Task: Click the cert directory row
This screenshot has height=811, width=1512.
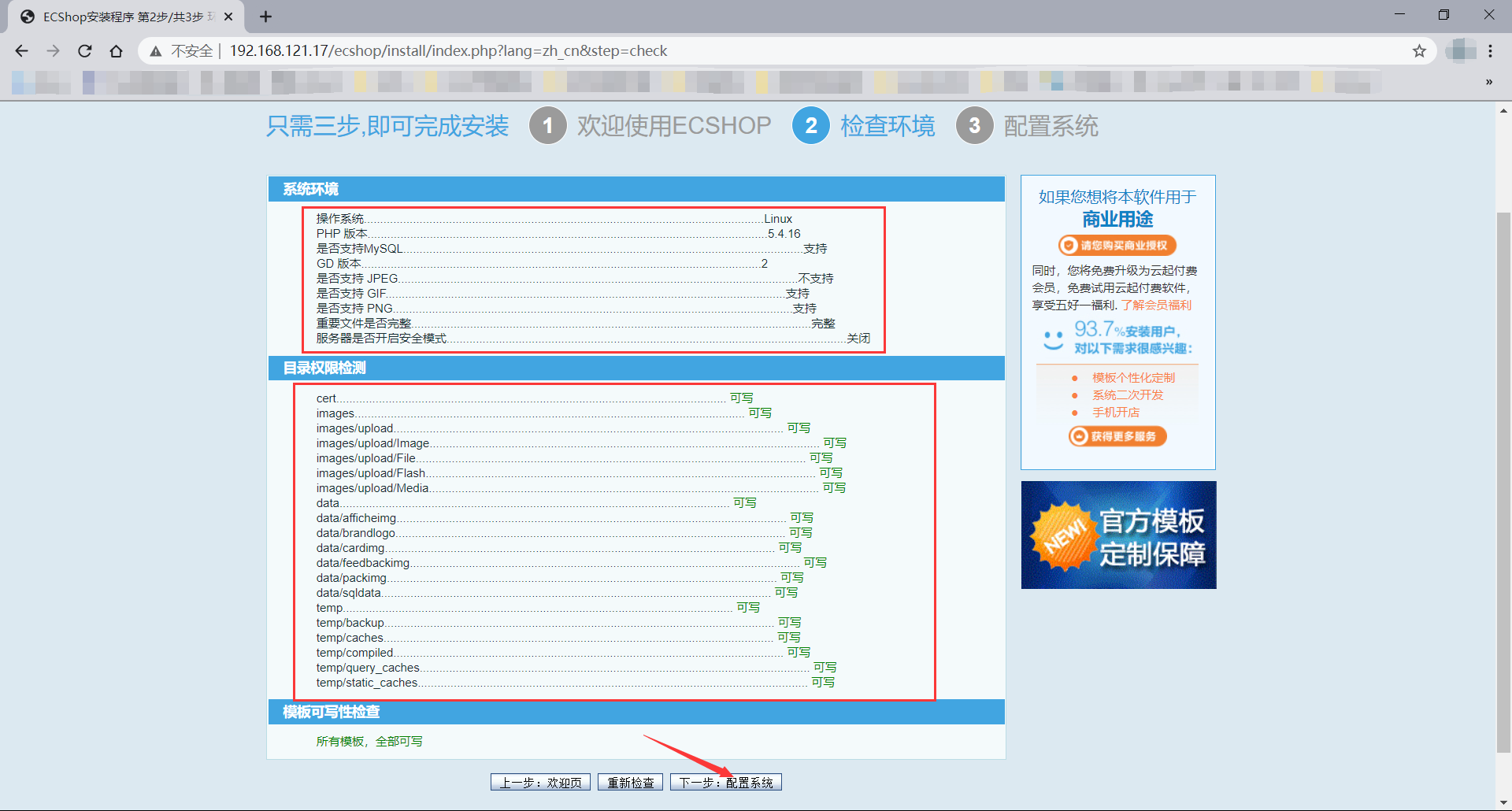Action: 535,398
